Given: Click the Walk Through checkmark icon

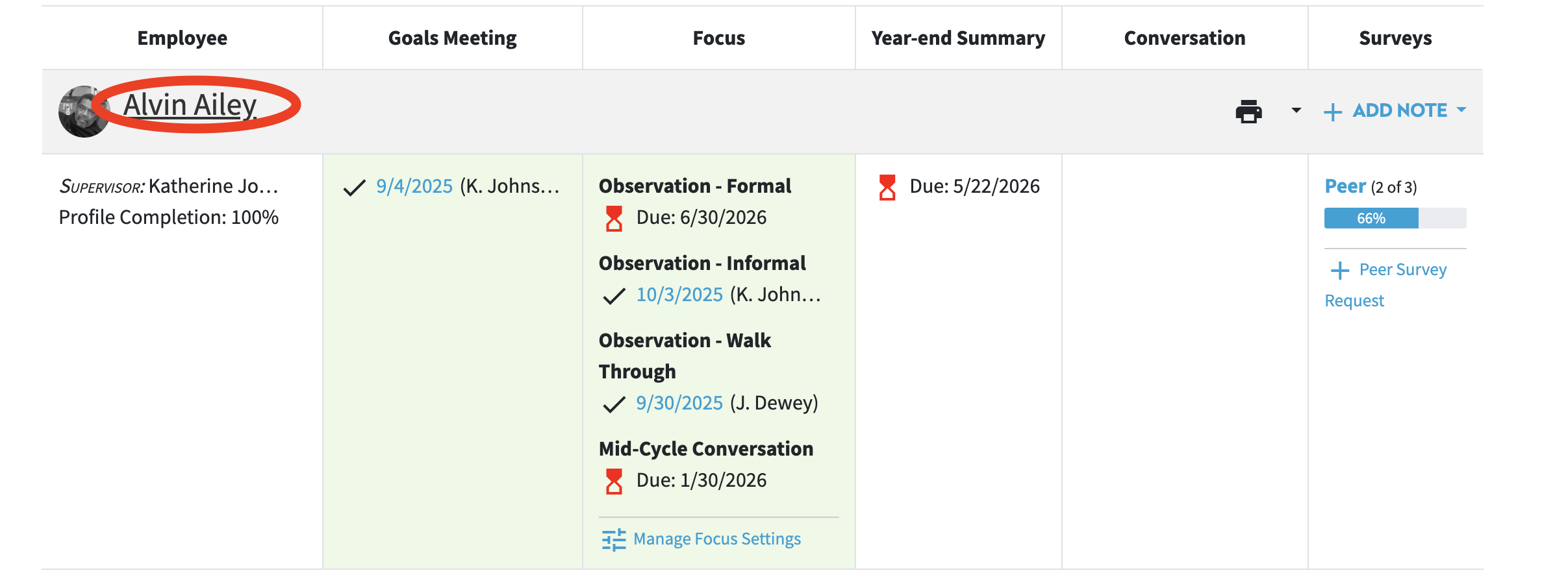Looking at the screenshot, I should tap(614, 404).
